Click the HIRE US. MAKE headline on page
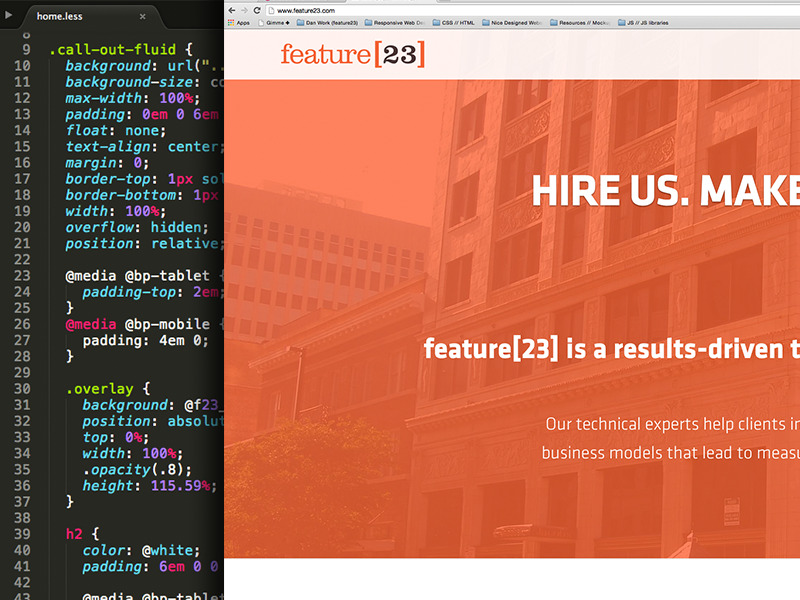Screen dimensions: 800x600 click(665, 191)
